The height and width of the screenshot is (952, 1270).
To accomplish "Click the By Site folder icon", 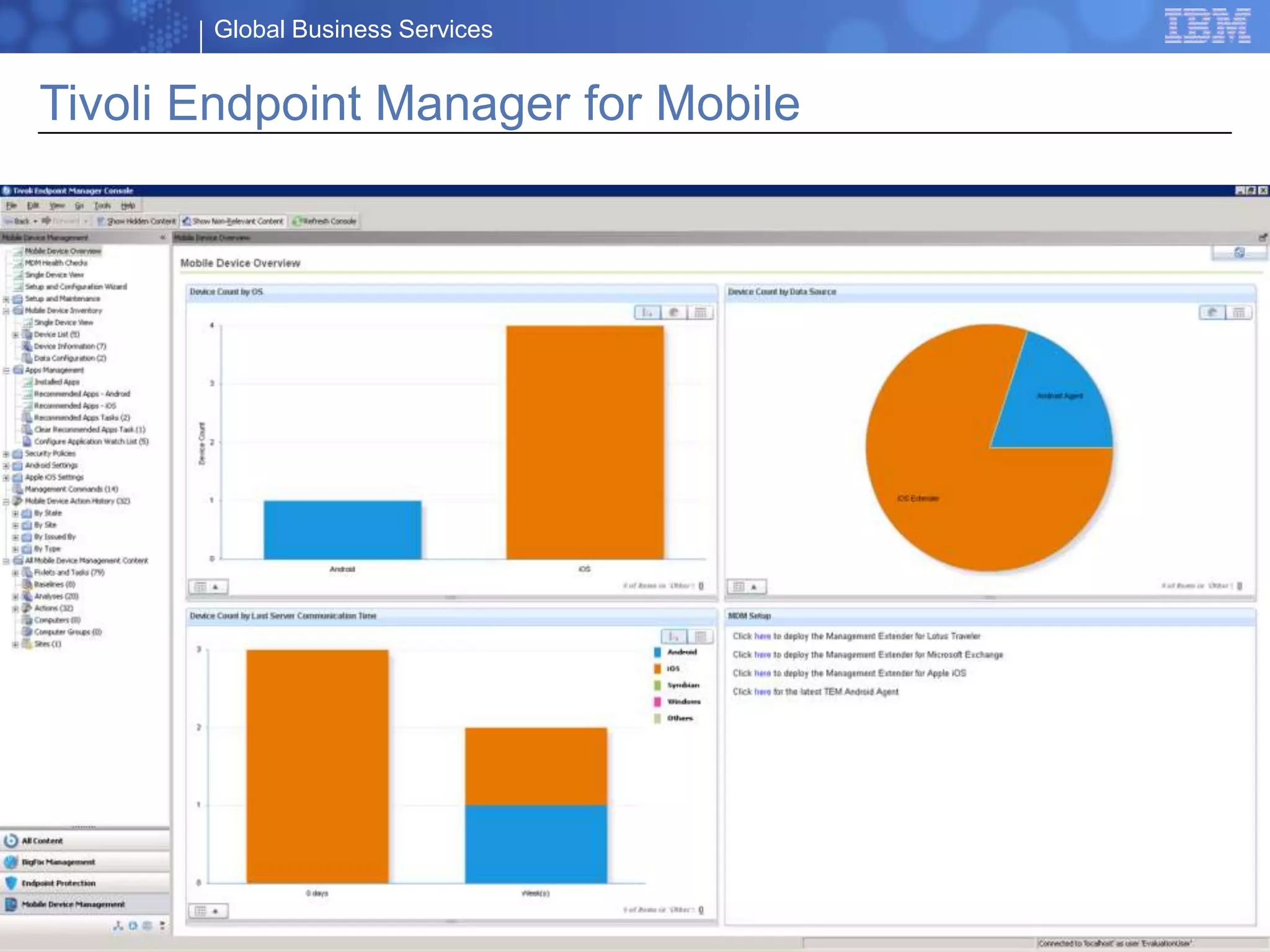I will pos(27,525).
